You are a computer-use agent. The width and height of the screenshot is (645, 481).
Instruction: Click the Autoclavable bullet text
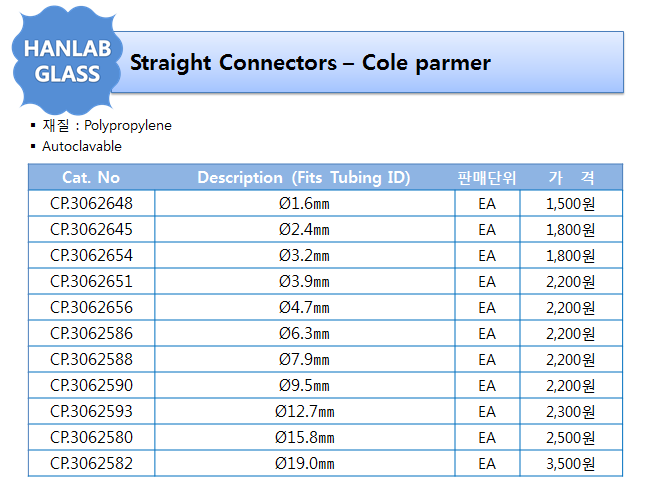pyautogui.click(x=82, y=146)
